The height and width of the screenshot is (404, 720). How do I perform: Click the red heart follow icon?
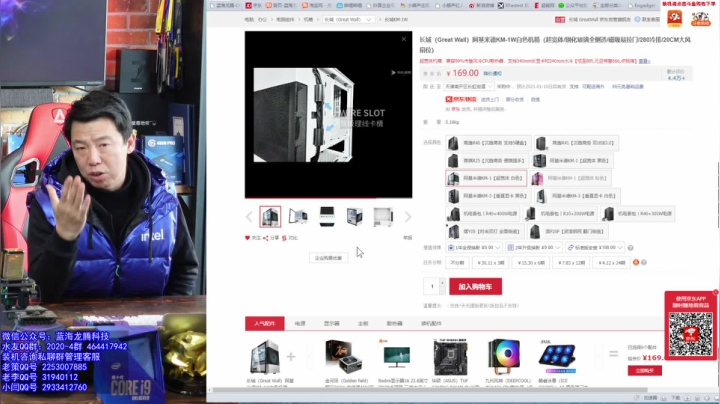click(x=248, y=238)
